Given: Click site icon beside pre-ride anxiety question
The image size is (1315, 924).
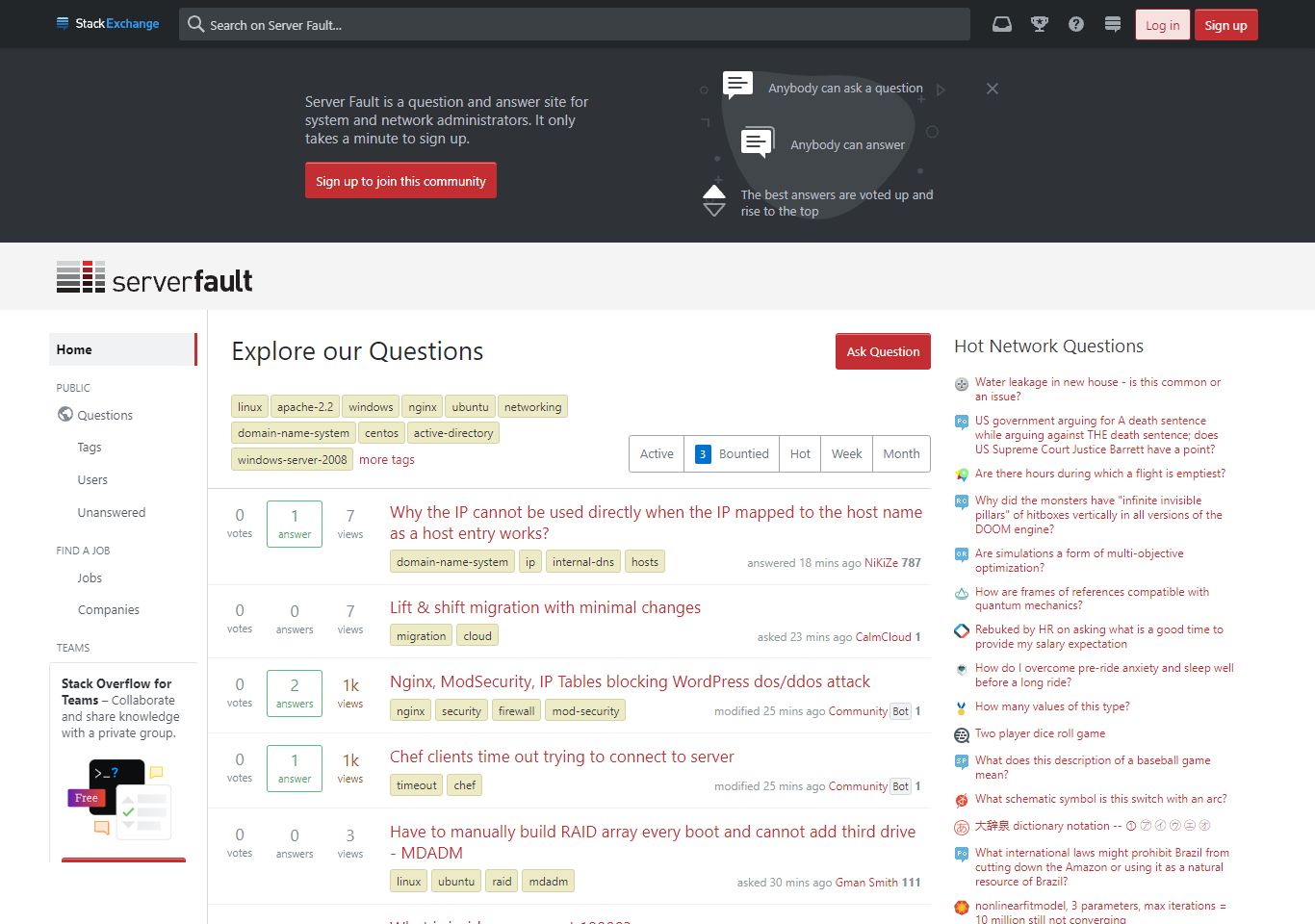Looking at the screenshot, I should (x=961, y=669).
